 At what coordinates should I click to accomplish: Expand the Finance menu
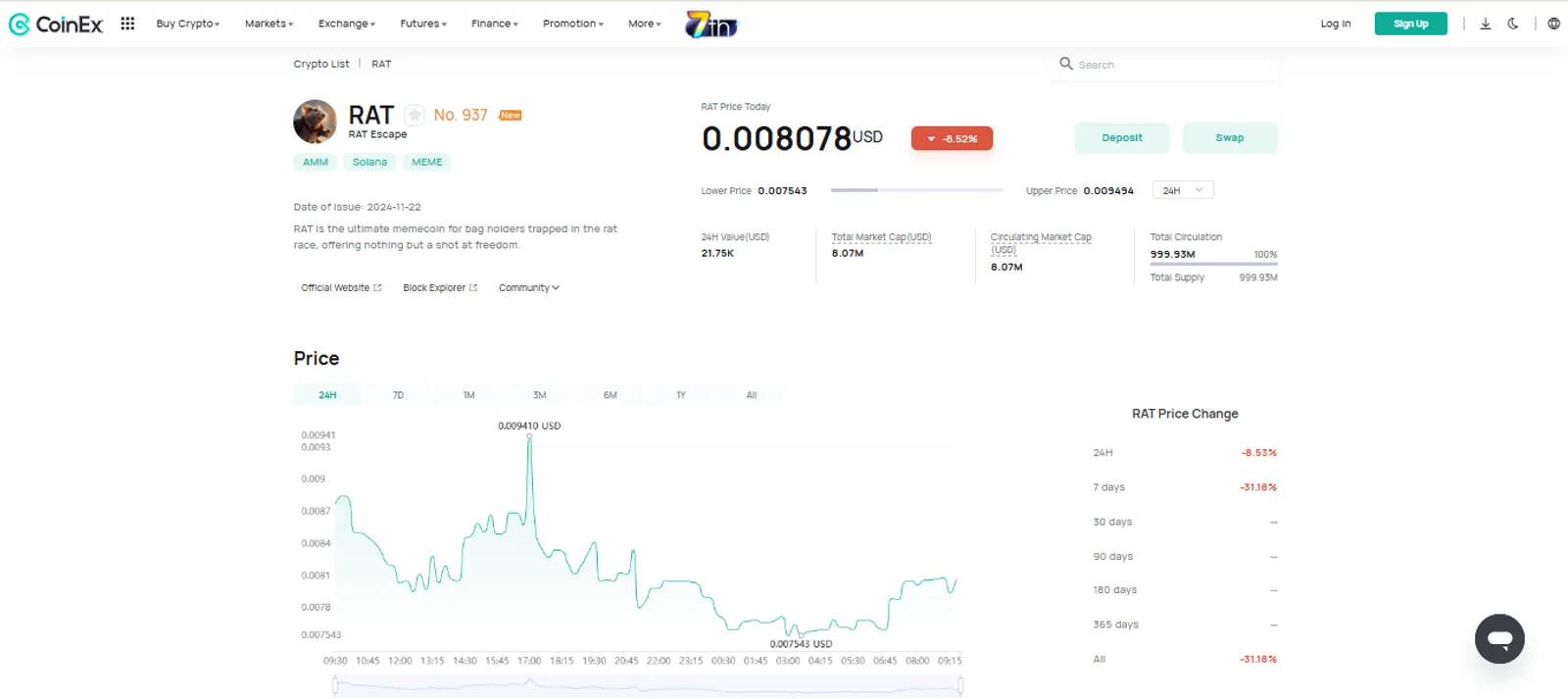[x=495, y=24]
